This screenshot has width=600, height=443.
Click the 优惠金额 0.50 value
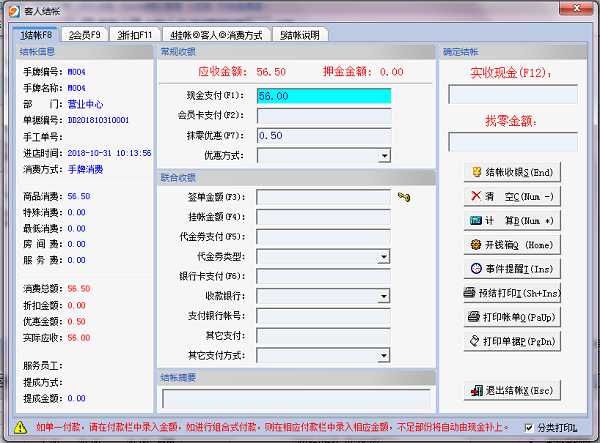pos(77,322)
